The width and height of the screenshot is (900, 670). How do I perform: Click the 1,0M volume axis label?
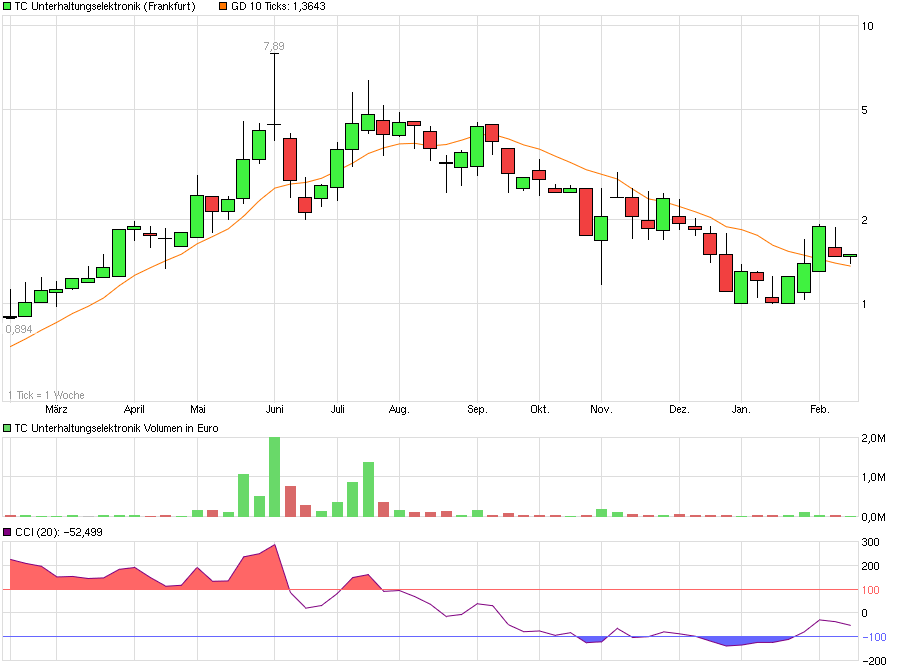coord(873,477)
